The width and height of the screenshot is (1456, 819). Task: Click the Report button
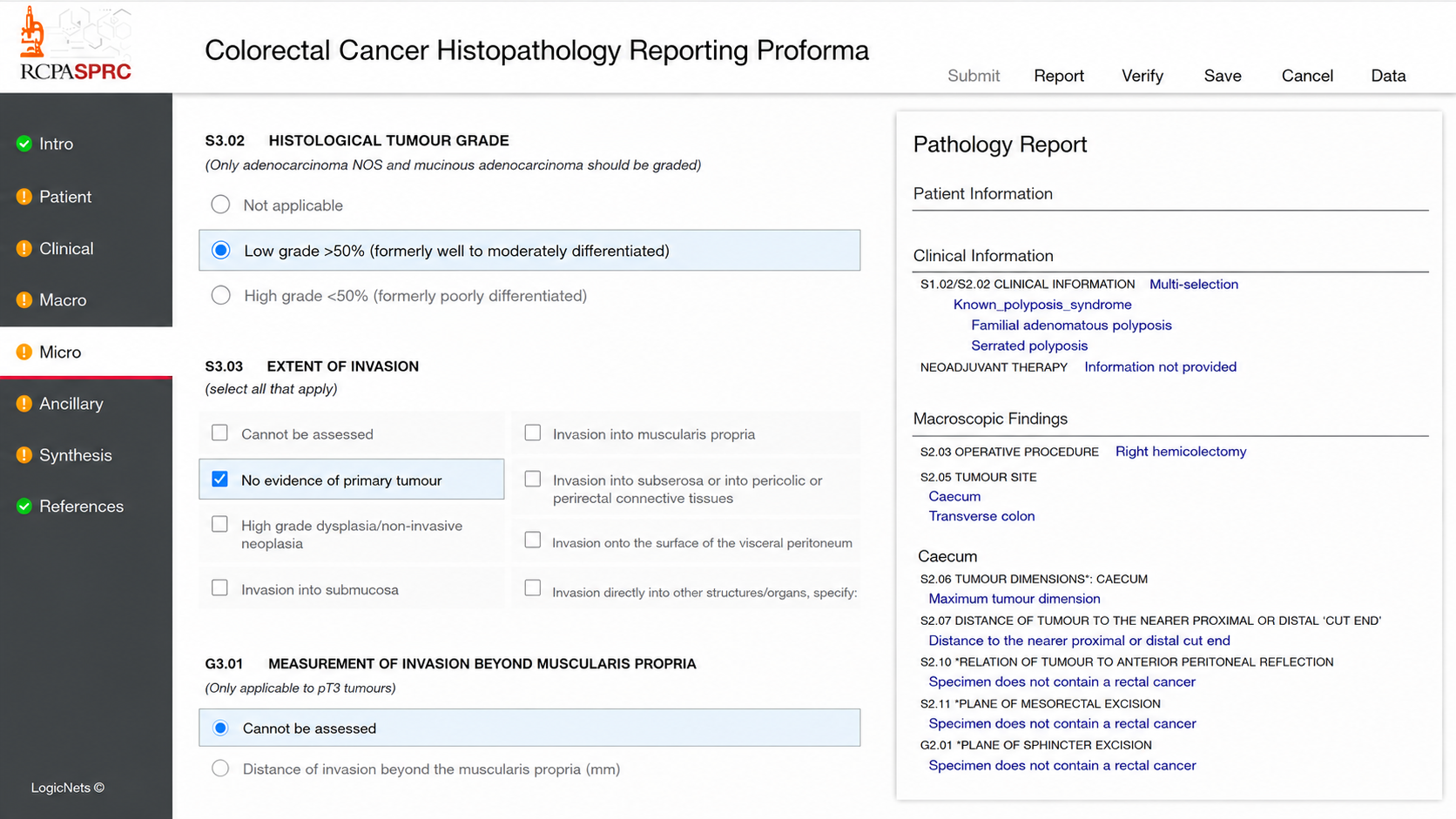point(1059,76)
